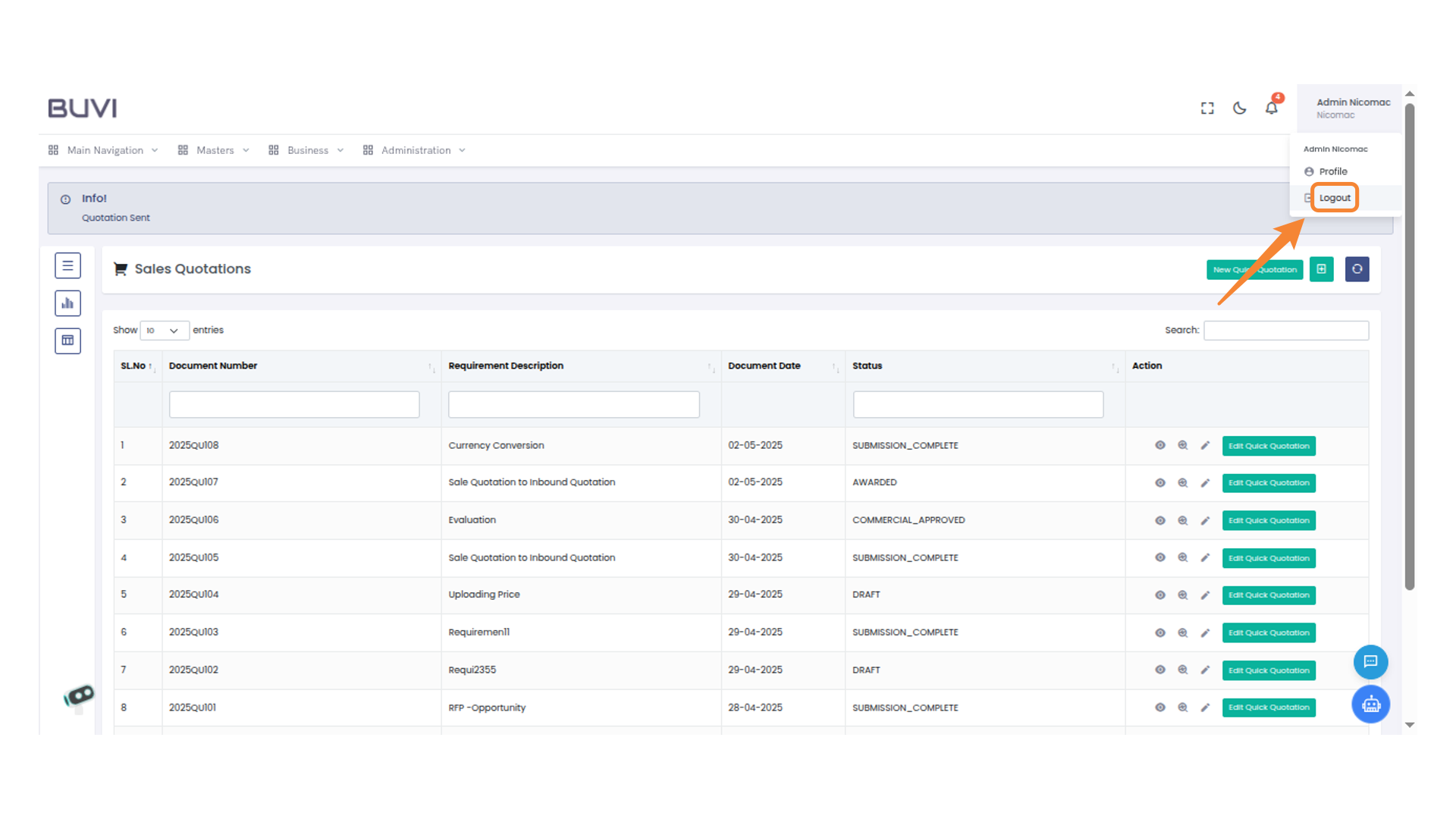Click the green plus icon button

click(1321, 269)
